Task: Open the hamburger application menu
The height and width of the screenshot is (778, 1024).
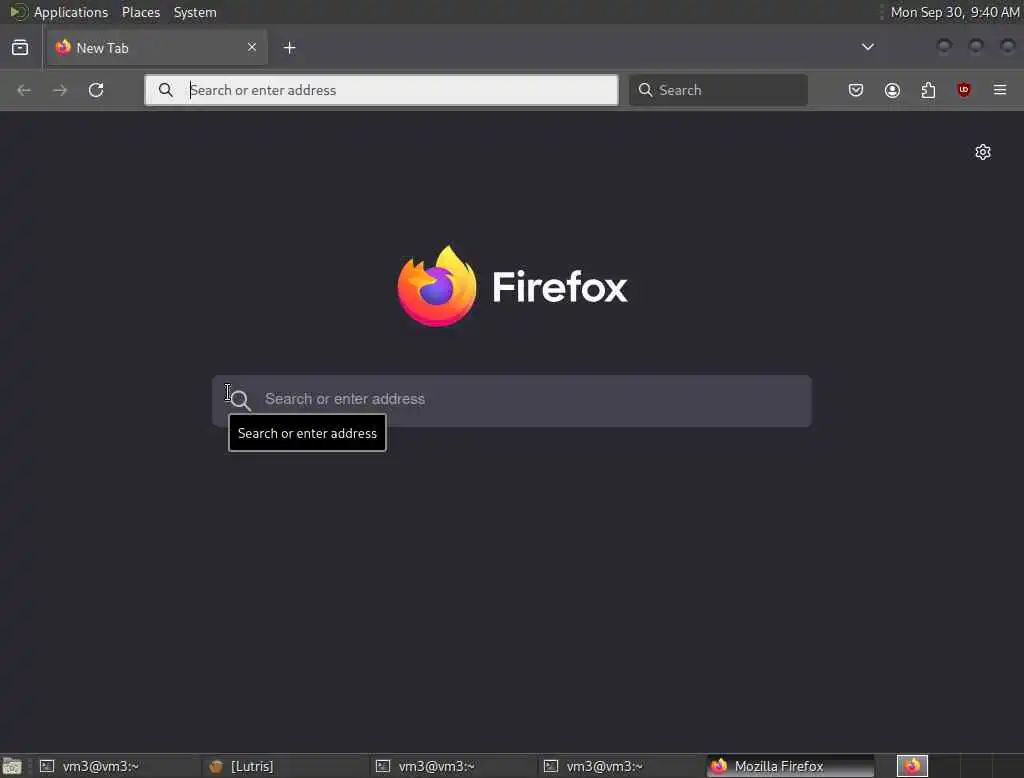Action: 1000,89
